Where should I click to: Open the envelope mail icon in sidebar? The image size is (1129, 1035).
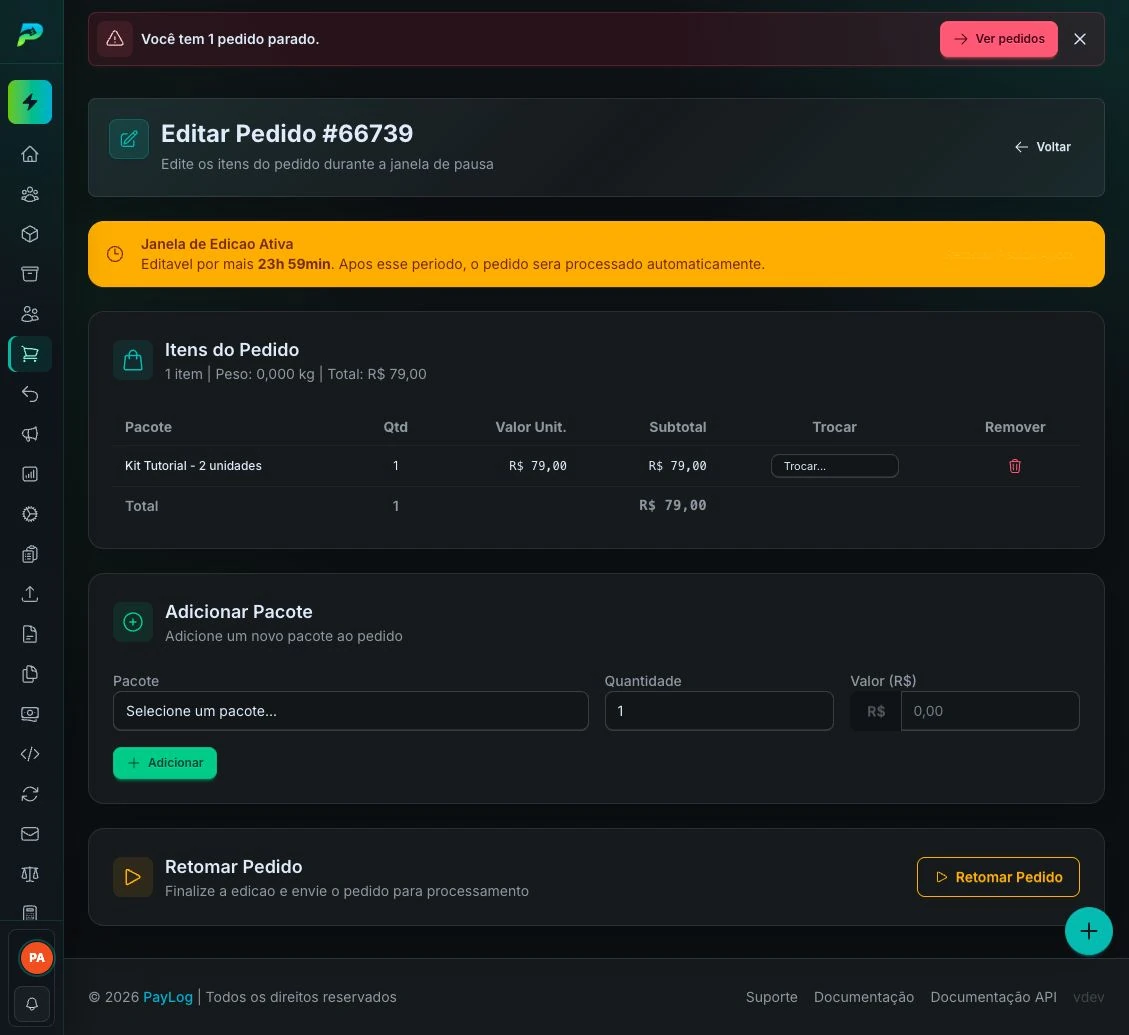[30, 833]
